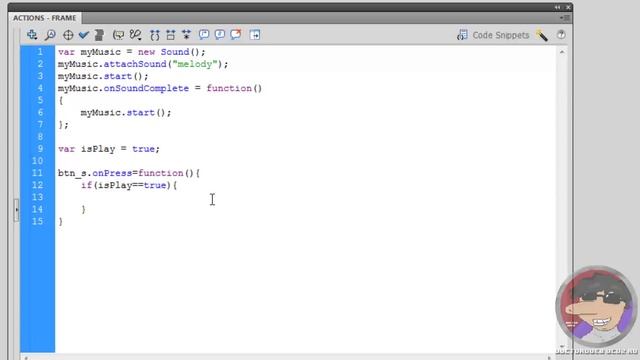Open Code Snippets panel
The height and width of the screenshot is (360, 640).
pyautogui.click(x=493, y=35)
